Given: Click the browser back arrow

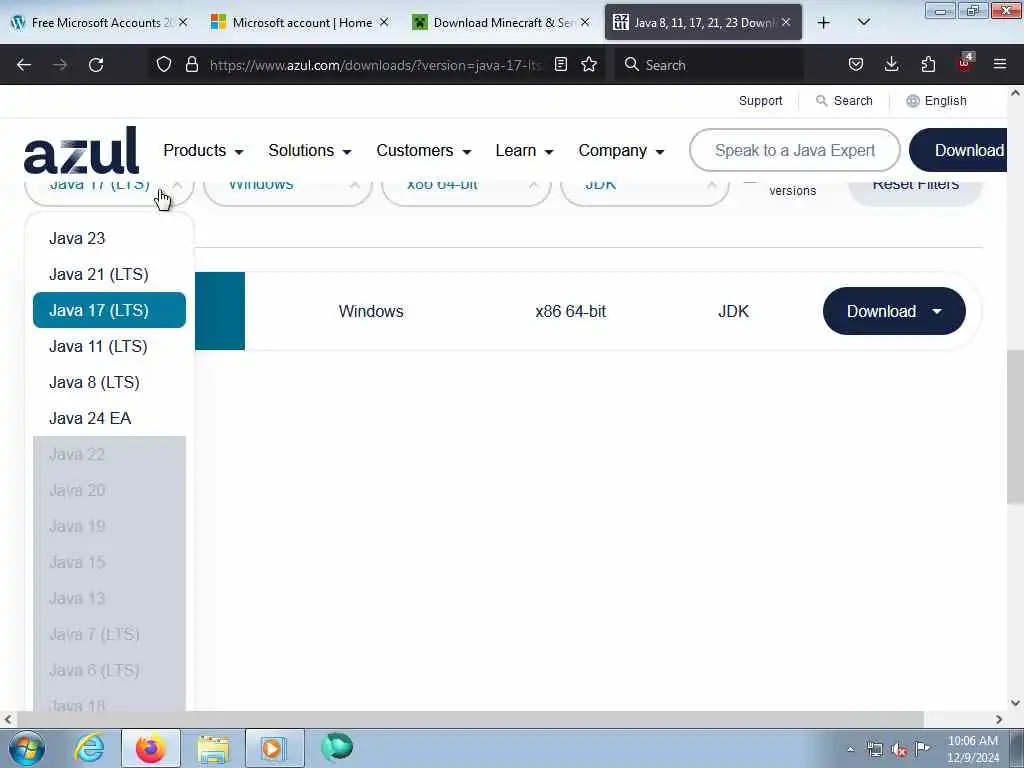Looking at the screenshot, I should (24, 65).
